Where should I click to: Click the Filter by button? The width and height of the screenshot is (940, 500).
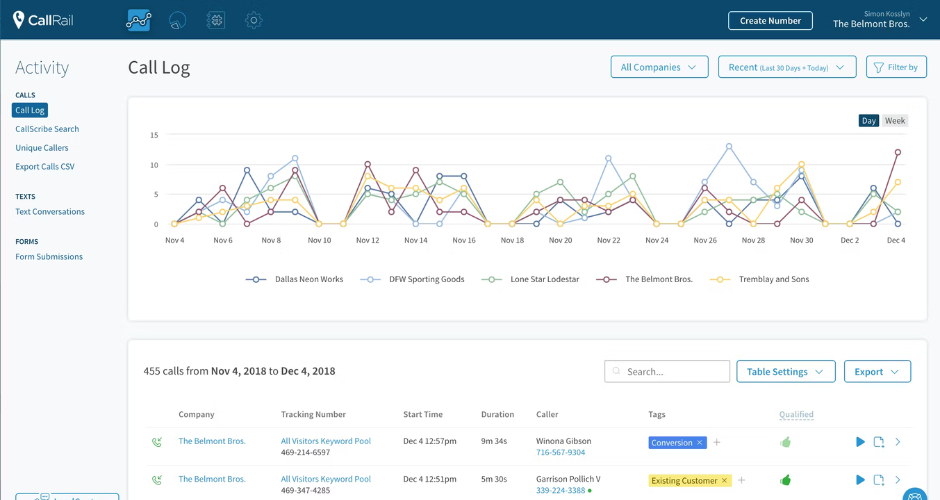pyautogui.click(x=896, y=67)
